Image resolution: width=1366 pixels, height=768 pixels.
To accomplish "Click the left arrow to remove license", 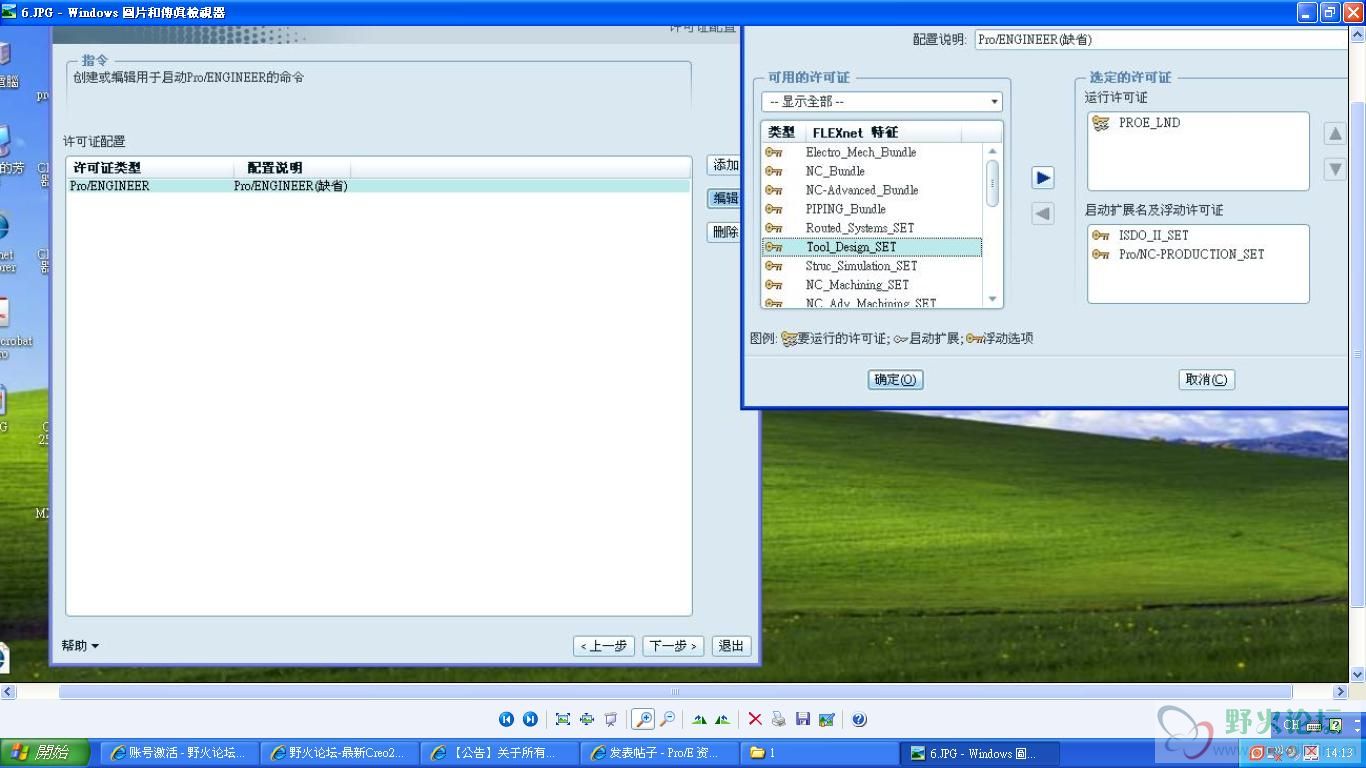I will coord(1043,214).
